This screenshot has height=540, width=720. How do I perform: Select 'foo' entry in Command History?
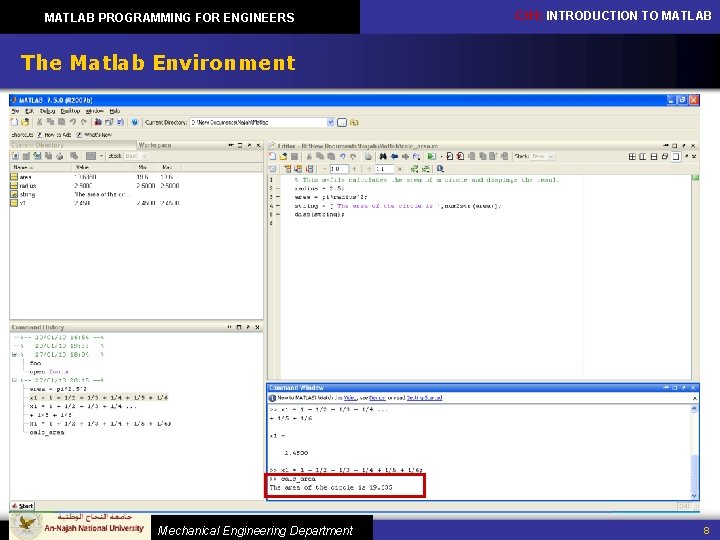coord(35,363)
